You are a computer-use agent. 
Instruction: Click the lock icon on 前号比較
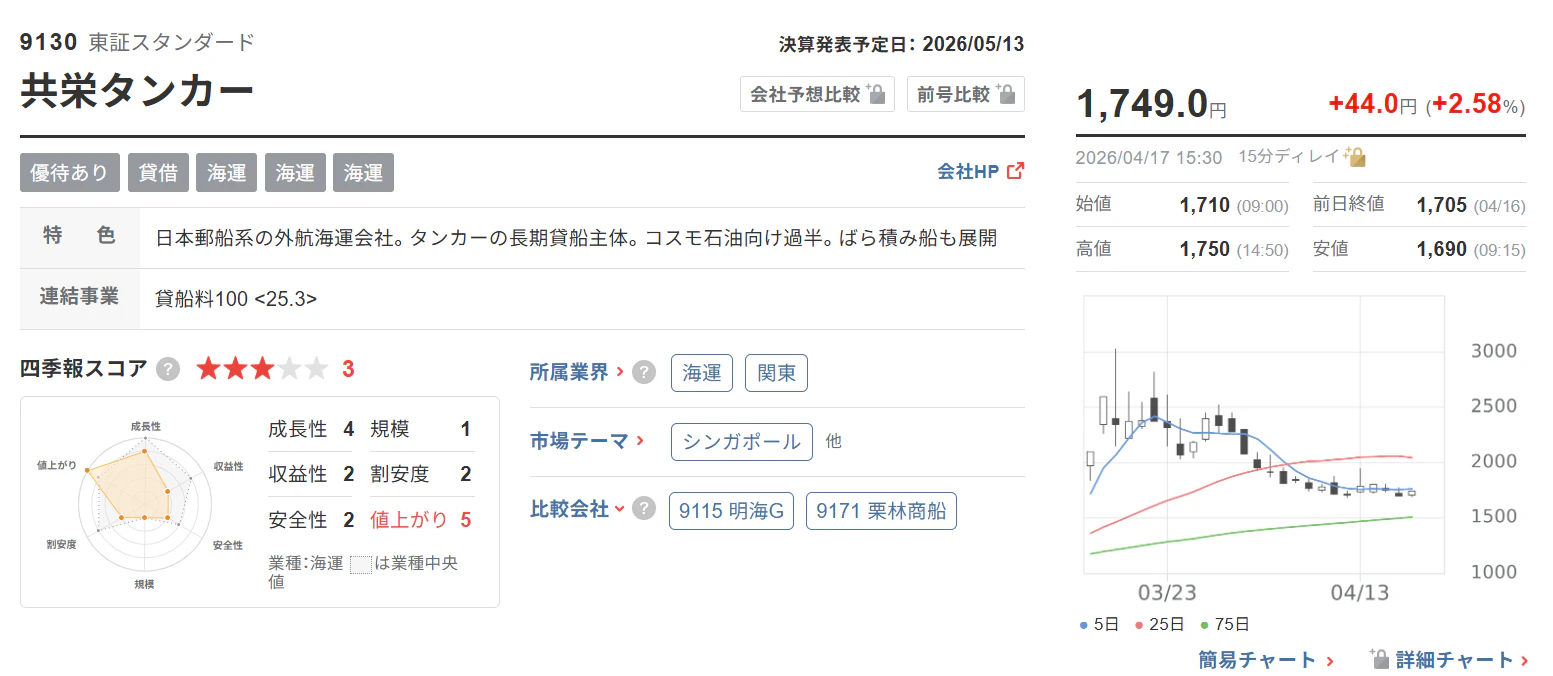tap(1005, 94)
